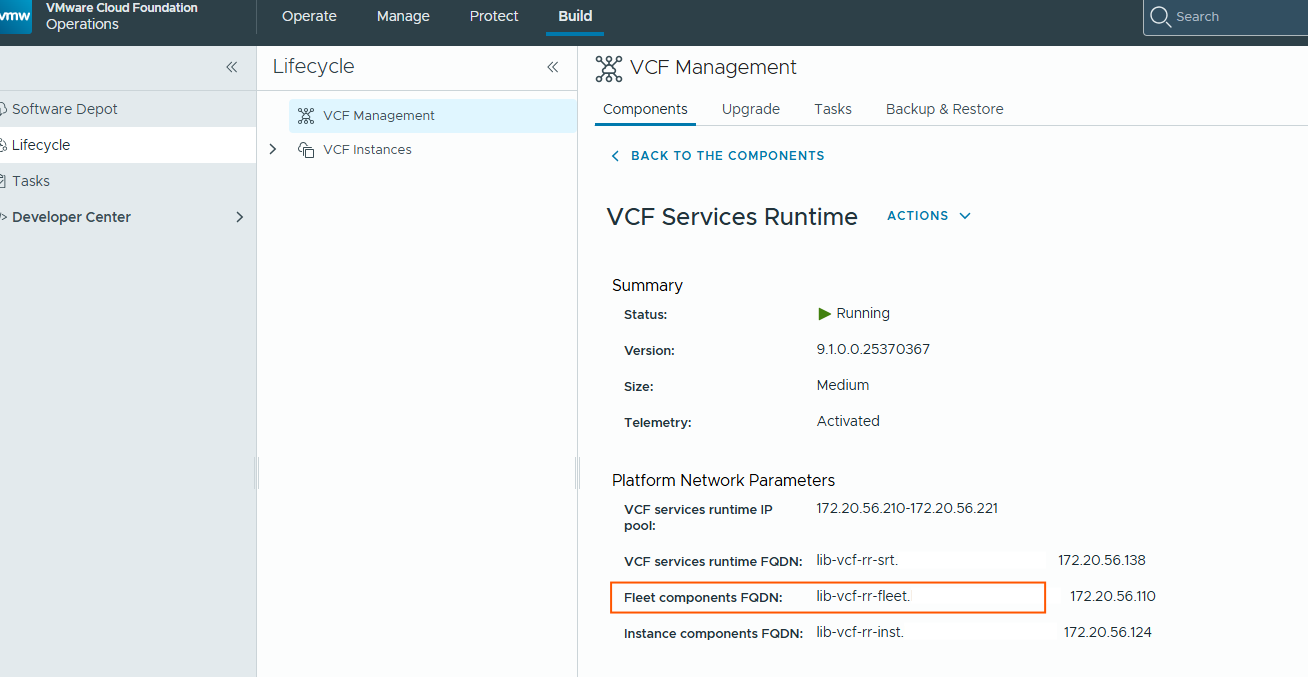The image size is (1308, 677).
Task: Click the lib-vcf-rr-inst. FQDN value
Action: pos(860,632)
